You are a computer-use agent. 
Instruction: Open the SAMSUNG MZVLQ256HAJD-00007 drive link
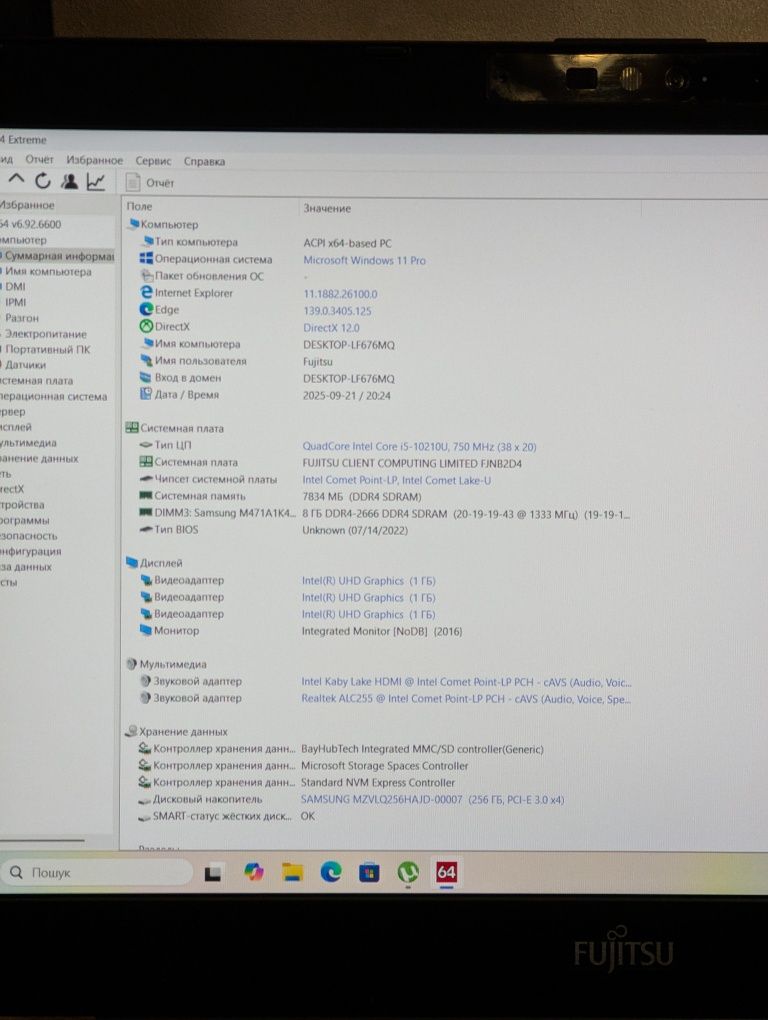432,799
